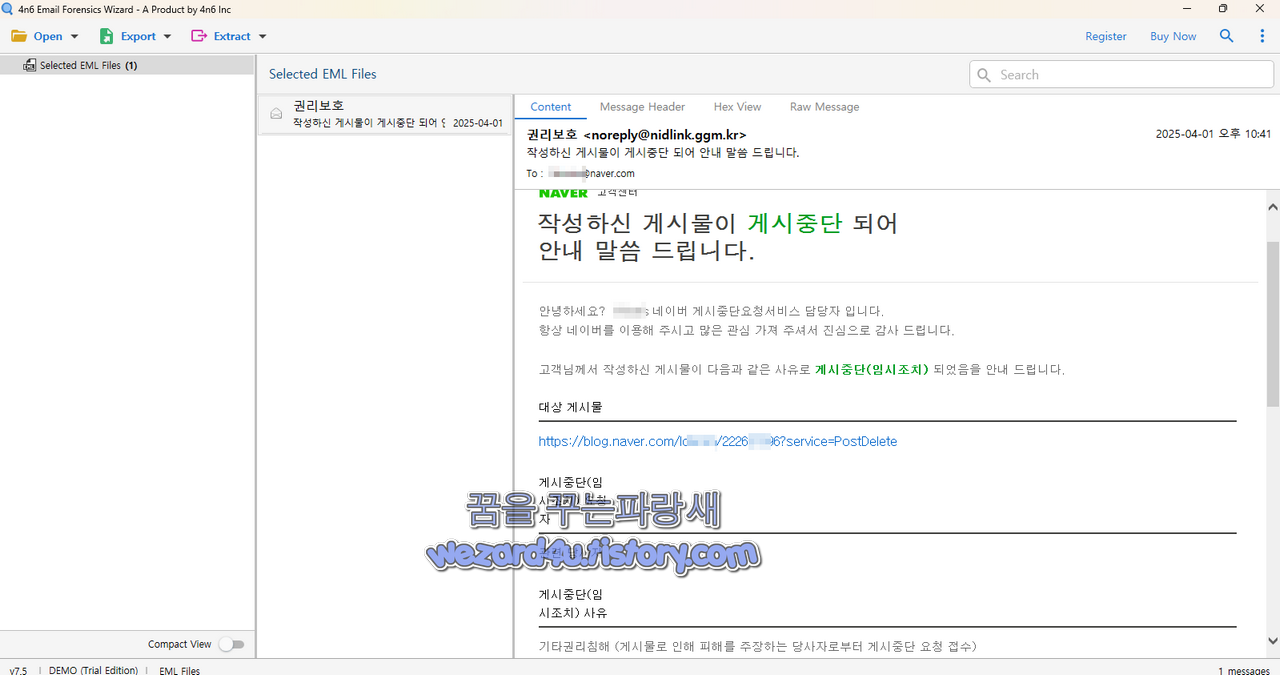Click the Register link
The height and width of the screenshot is (675, 1280).
click(1106, 36)
